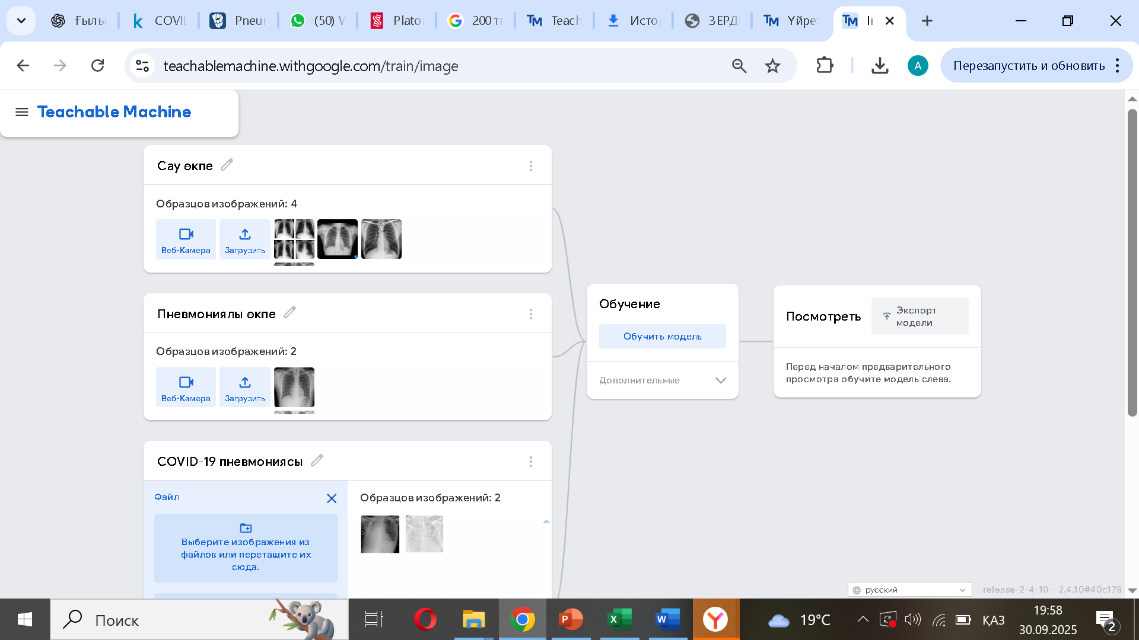1139x640 pixels.
Task: Switch to the WhatsApp (50) tab
Action: tap(317, 21)
